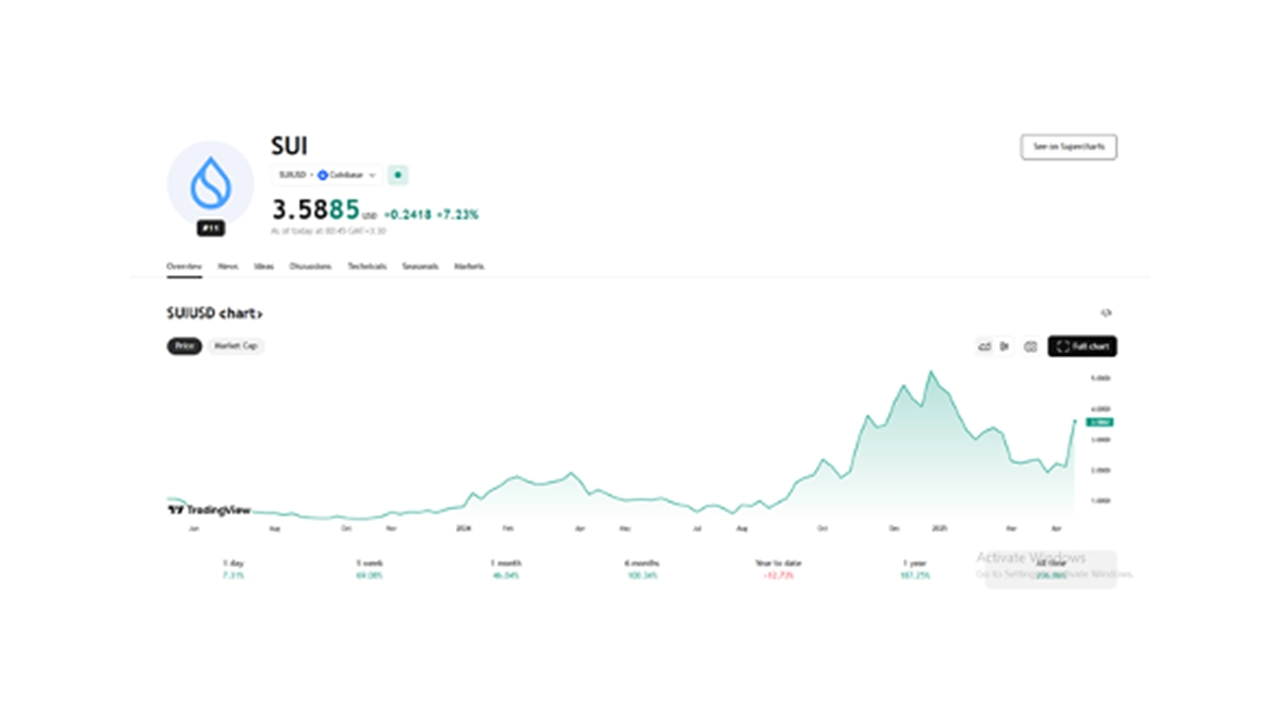Click the #11 rank badge
1280x720 pixels.
click(210, 229)
